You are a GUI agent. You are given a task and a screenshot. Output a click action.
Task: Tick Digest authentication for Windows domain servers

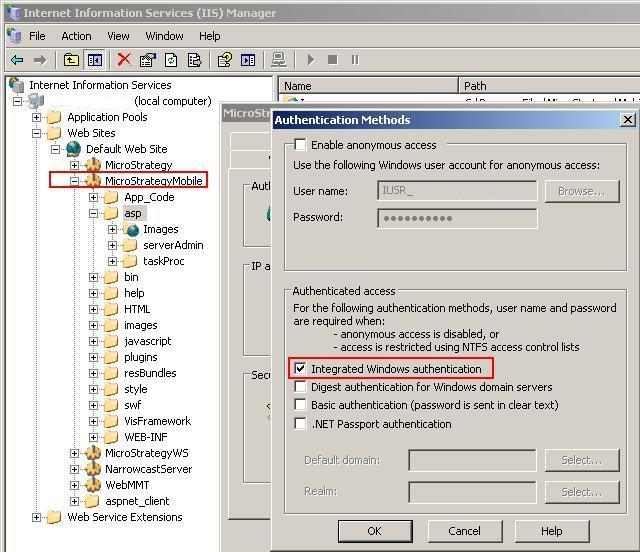[300, 387]
